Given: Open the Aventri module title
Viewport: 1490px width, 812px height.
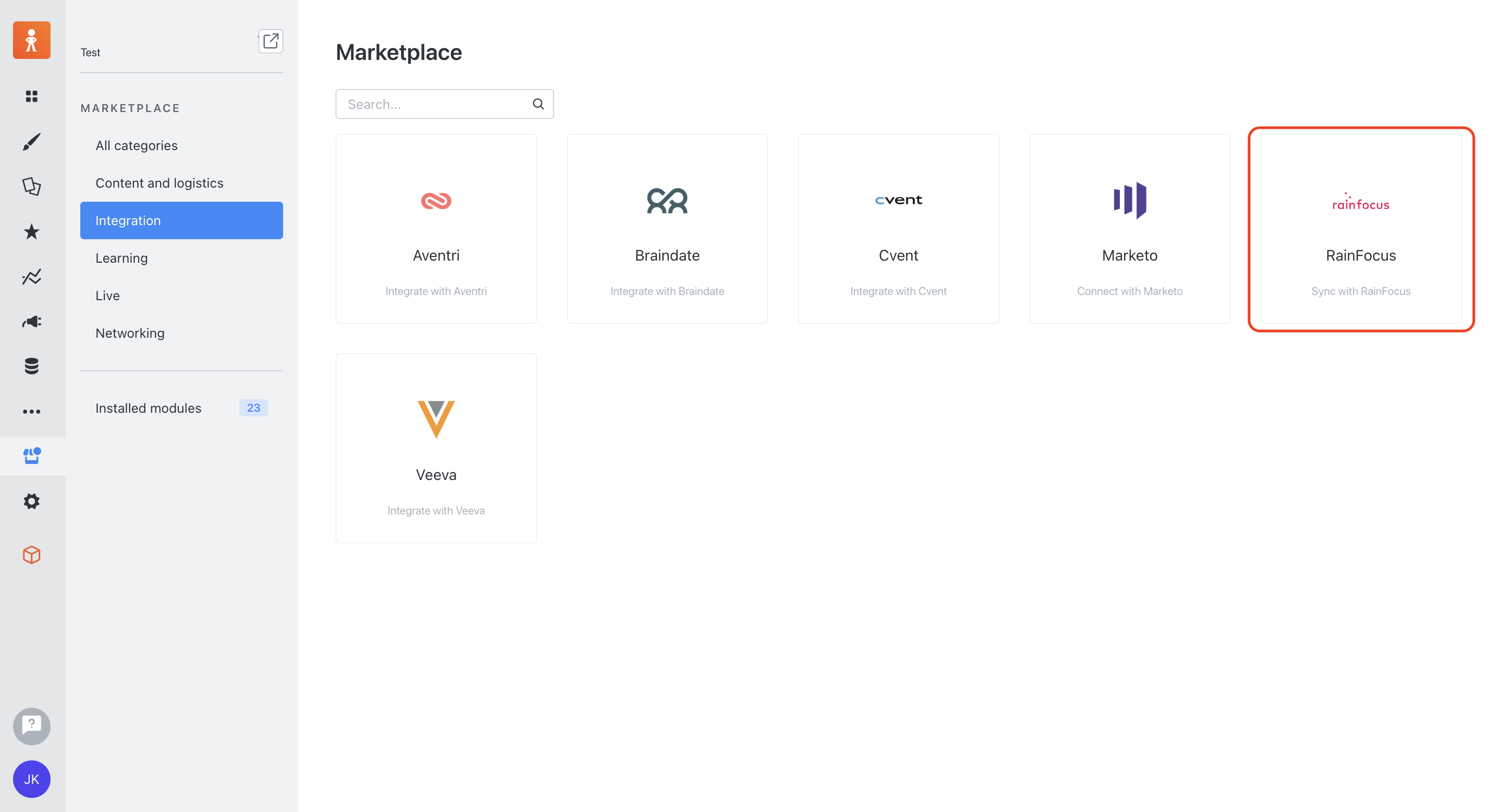Looking at the screenshot, I should pos(435,255).
